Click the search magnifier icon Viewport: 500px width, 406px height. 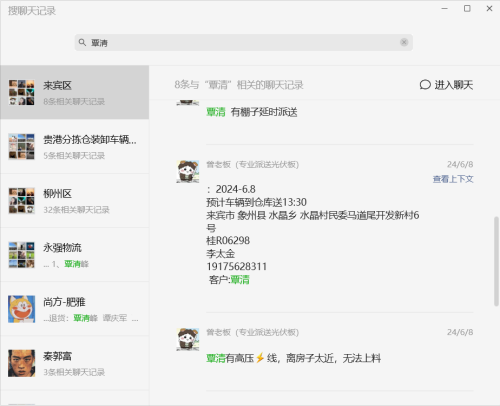pyautogui.click(x=82, y=42)
